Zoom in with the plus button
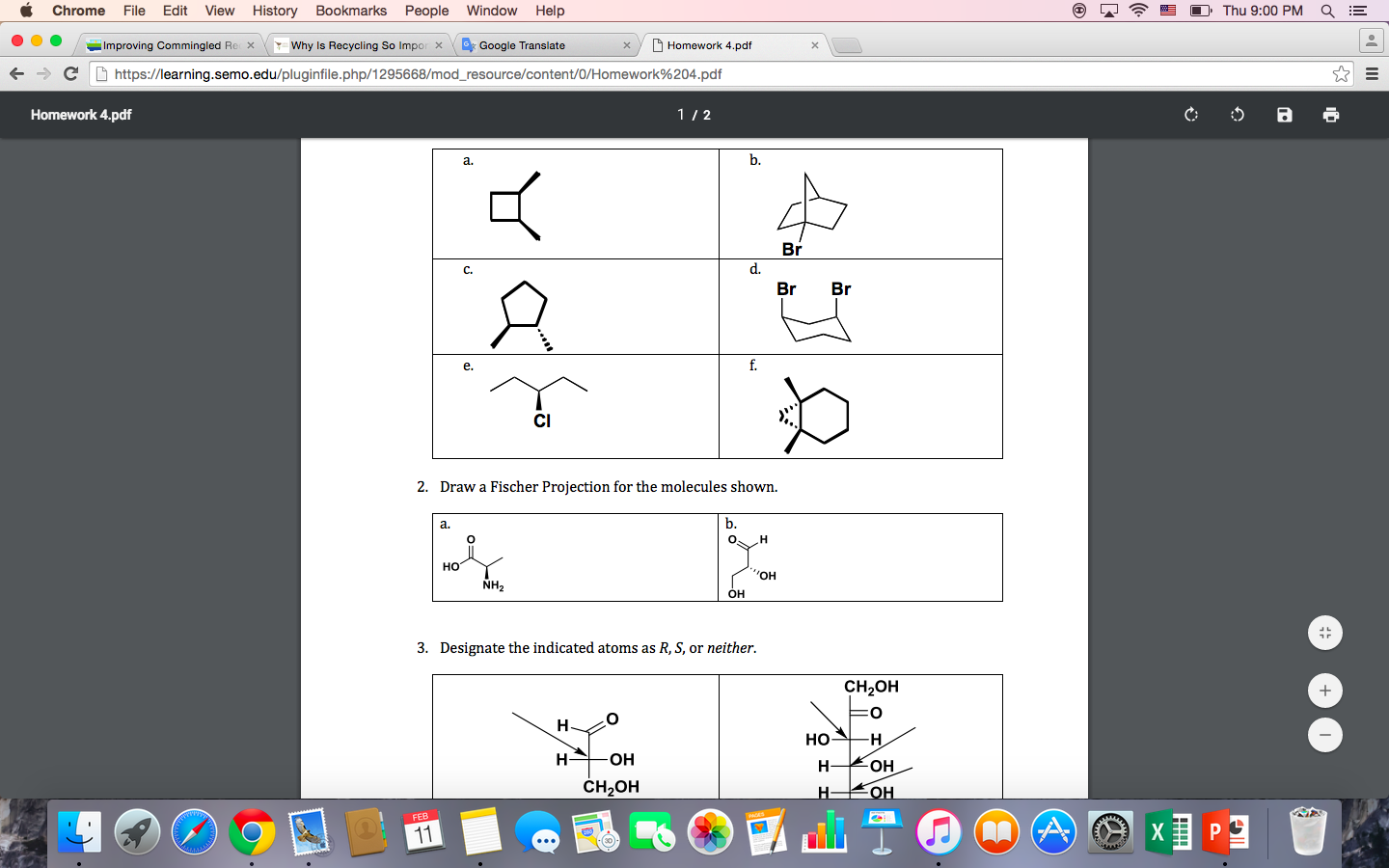Screen dimensions: 1389x868 [x=1324, y=691]
